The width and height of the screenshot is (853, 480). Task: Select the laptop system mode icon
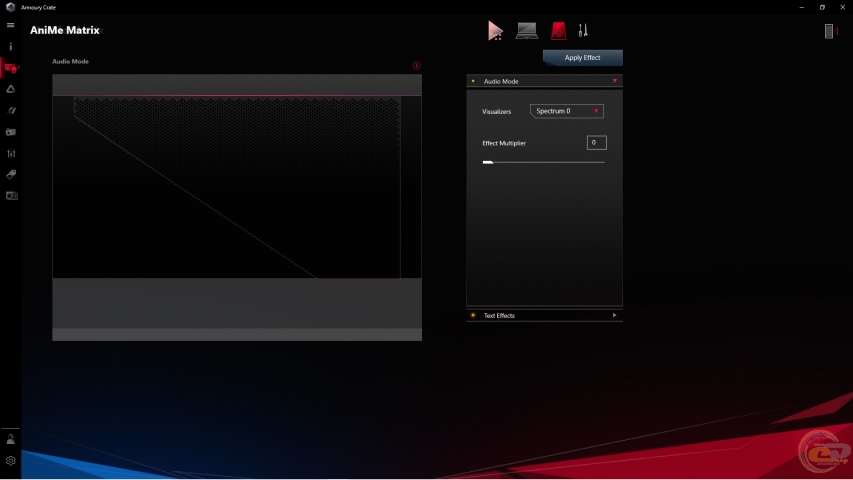click(x=527, y=30)
